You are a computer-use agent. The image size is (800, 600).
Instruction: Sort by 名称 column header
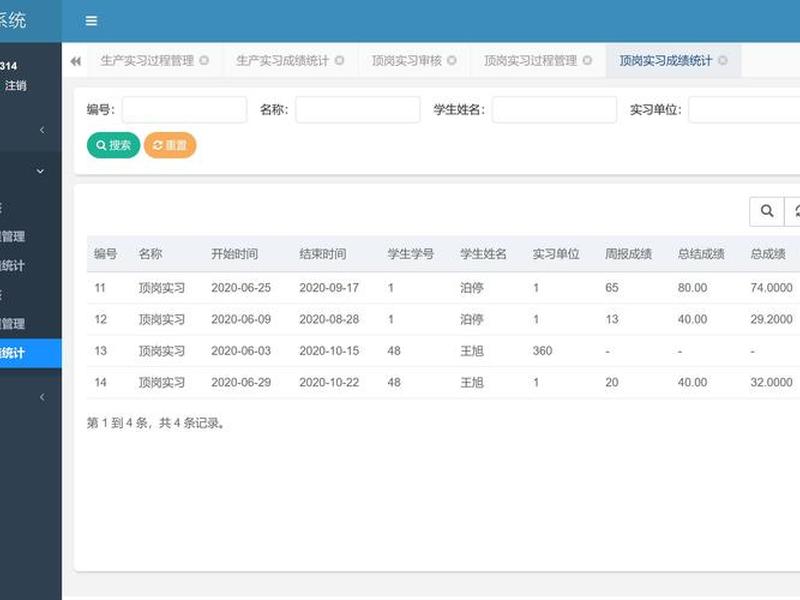coord(150,254)
